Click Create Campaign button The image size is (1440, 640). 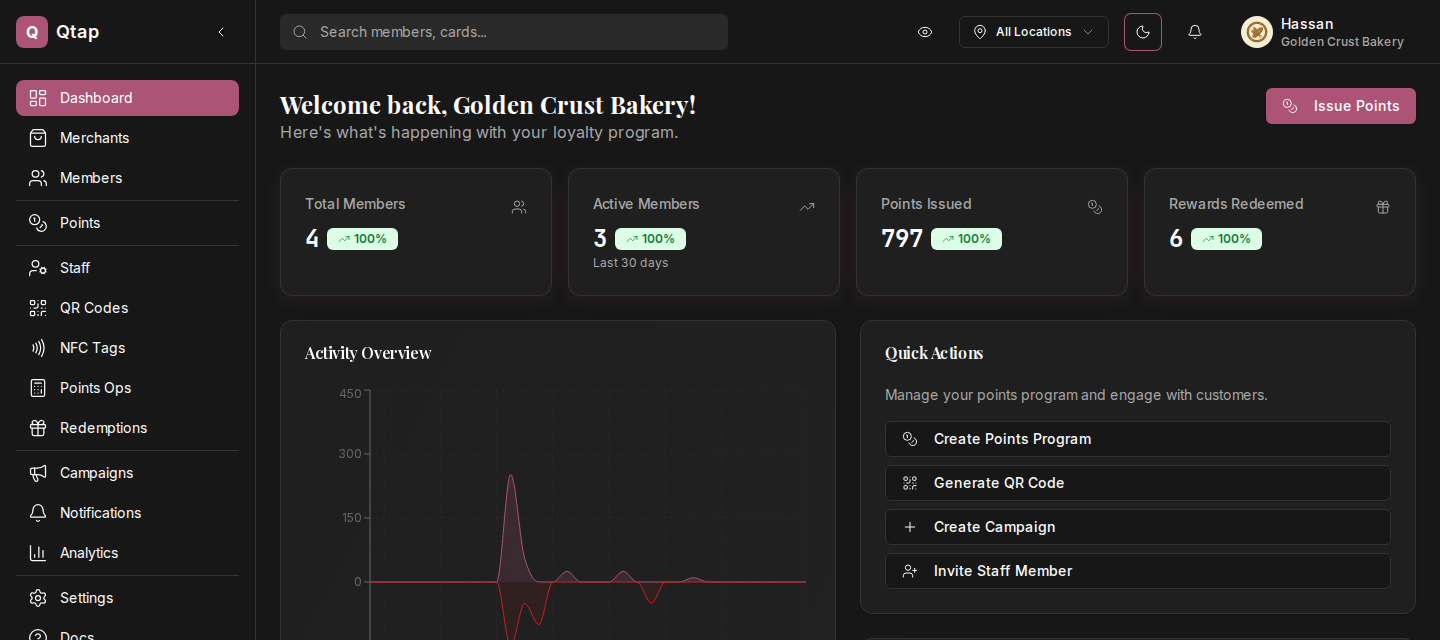click(x=1138, y=527)
